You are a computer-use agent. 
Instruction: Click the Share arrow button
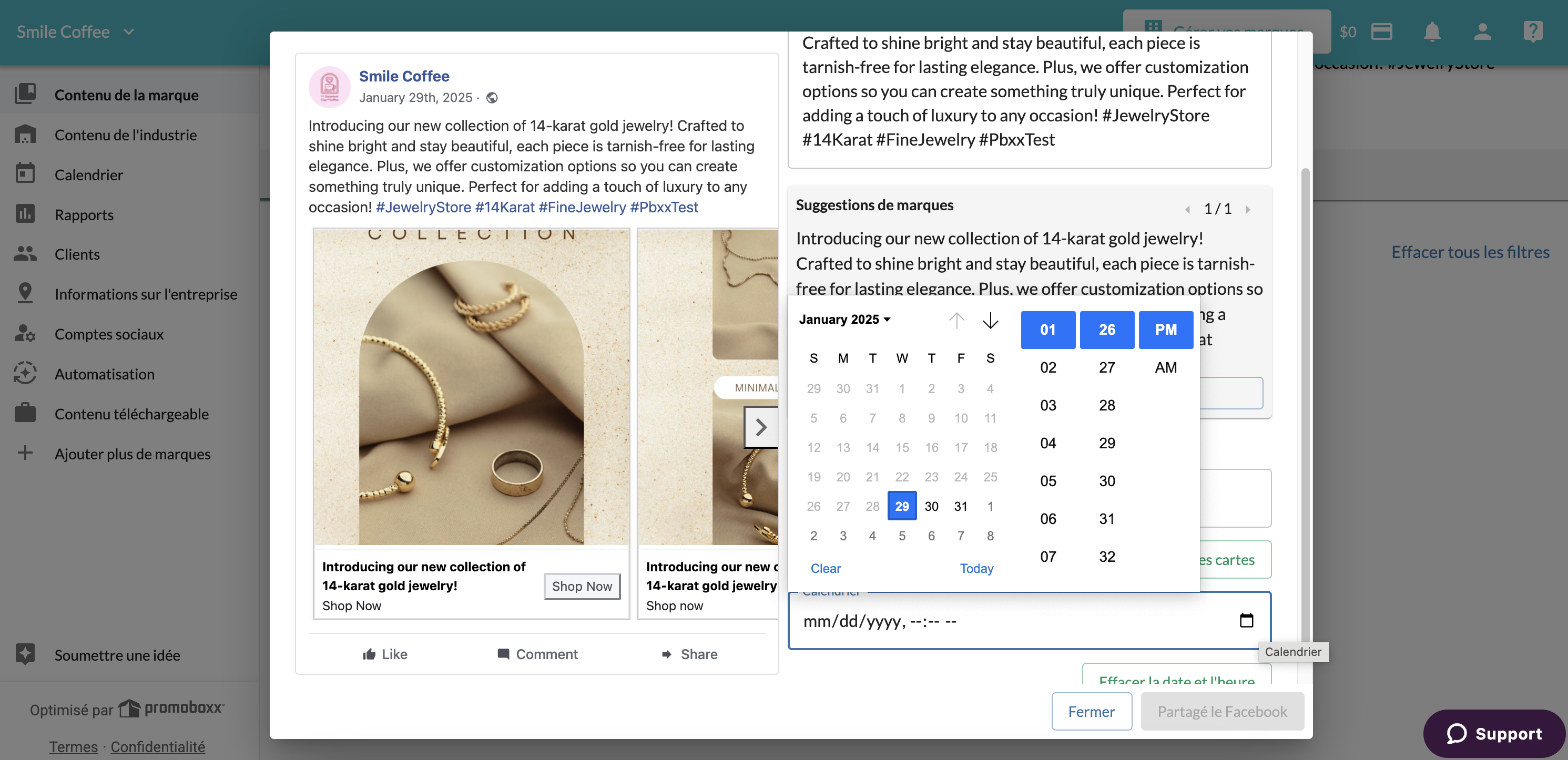point(689,654)
